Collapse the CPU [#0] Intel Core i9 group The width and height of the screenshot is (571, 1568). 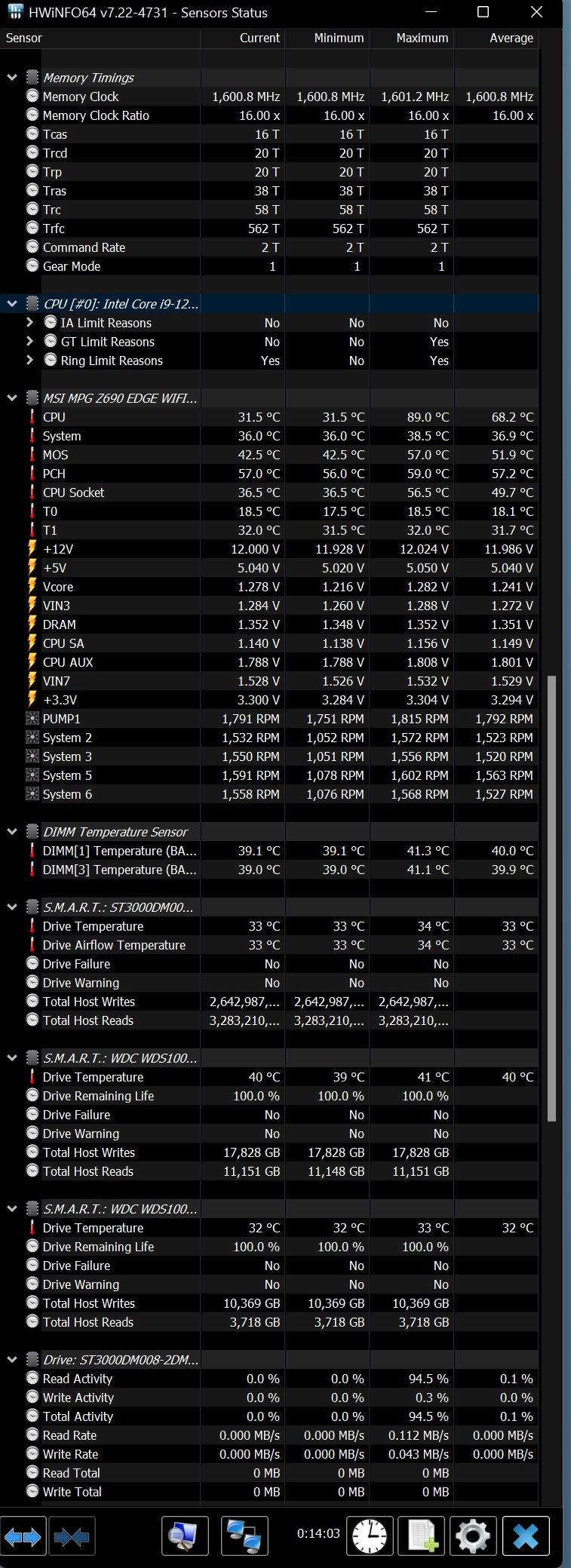(x=12, y=303)
